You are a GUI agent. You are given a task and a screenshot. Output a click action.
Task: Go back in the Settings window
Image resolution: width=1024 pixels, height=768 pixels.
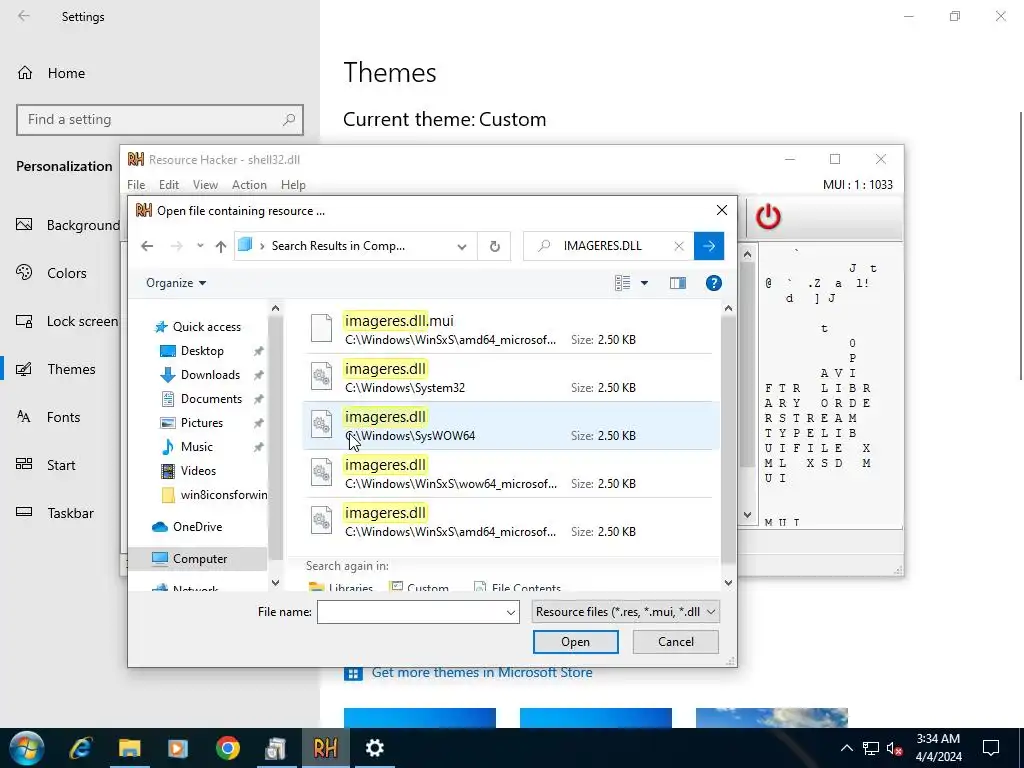point(24,16)
